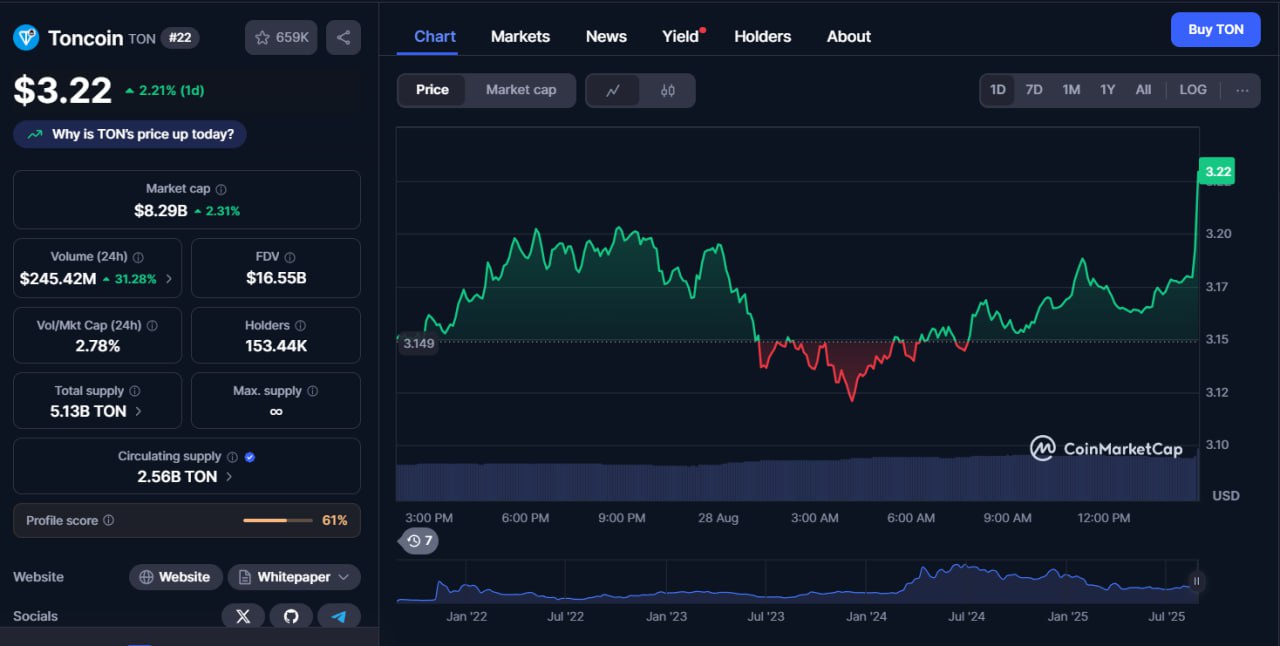Click the $3.22 price heading

coord(62,90)
